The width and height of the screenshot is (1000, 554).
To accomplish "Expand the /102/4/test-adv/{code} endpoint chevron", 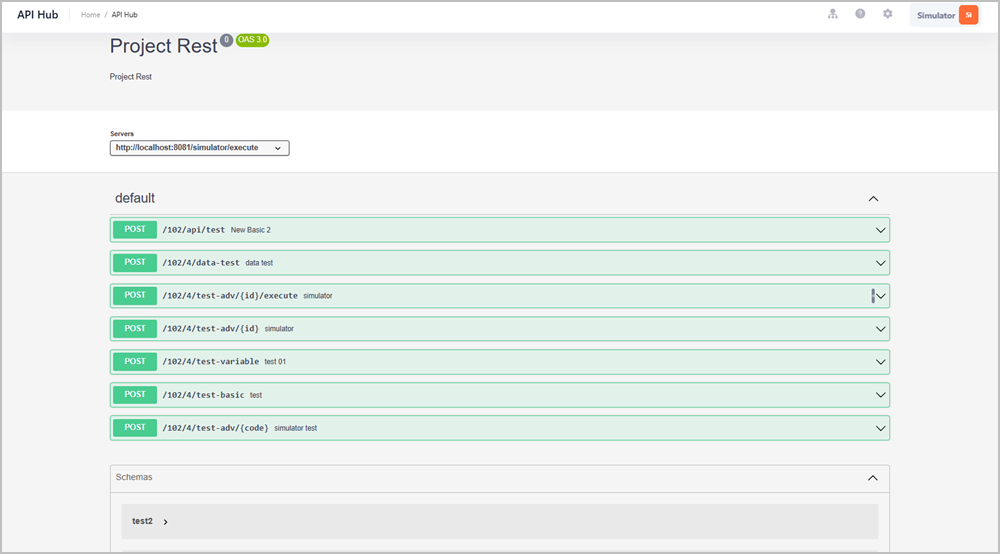I will tap(880, 428).
